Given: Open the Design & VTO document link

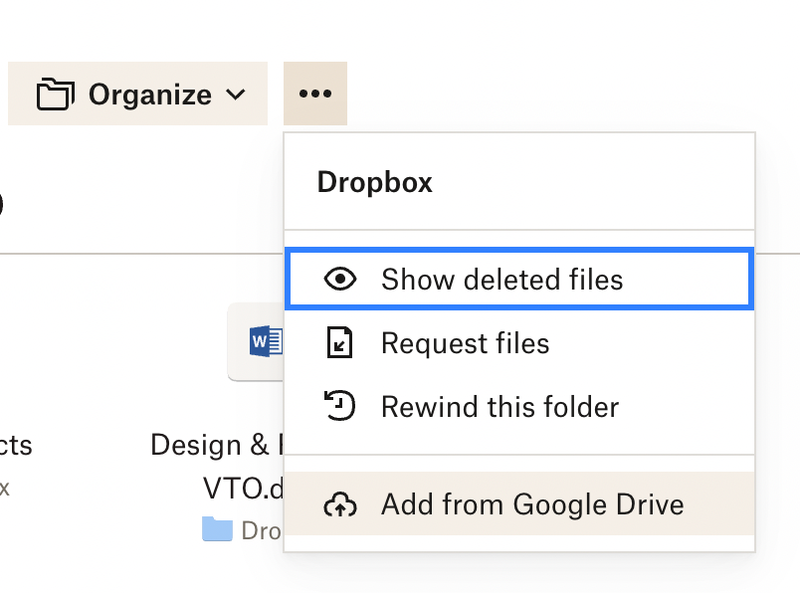Looking at the screenshot, I should click(x=215, y=460).
